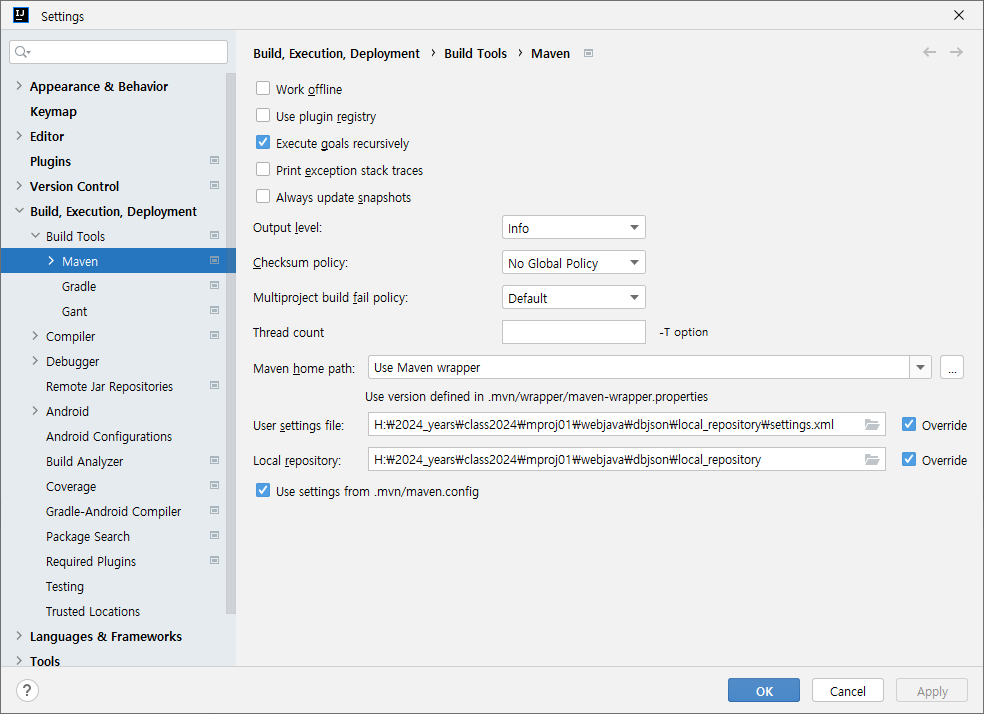Click the forward navigation arrow icon
The height and width of the screenshot is (714, 984).
tap(956, 52)
